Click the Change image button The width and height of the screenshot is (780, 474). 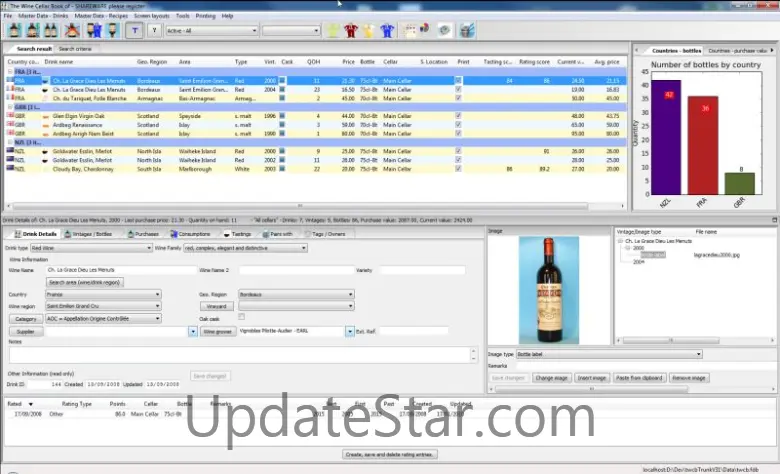(x=551, y=378)
